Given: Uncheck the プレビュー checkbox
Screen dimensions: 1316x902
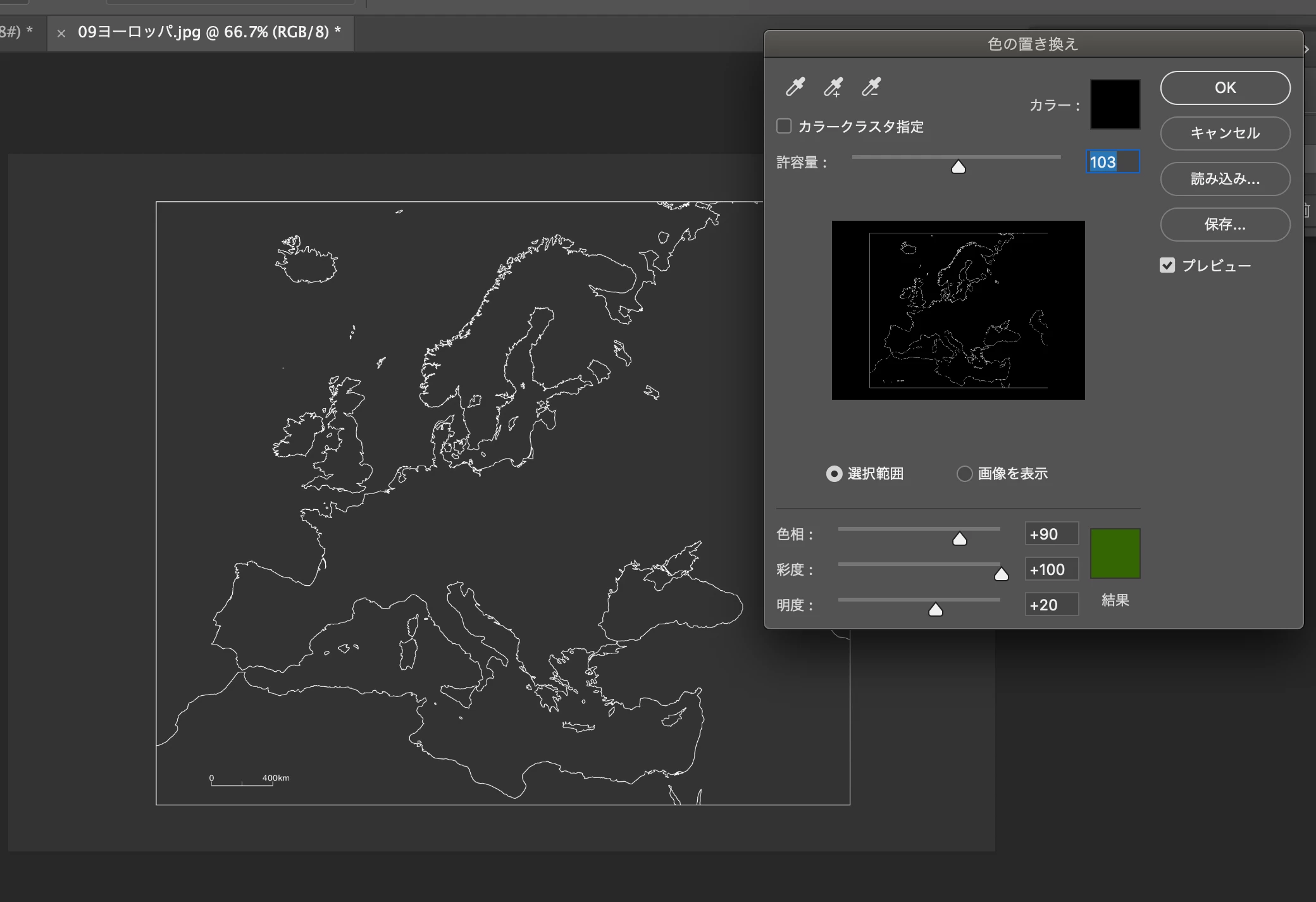Looking at the screenshot, I should click(1167, 265).
